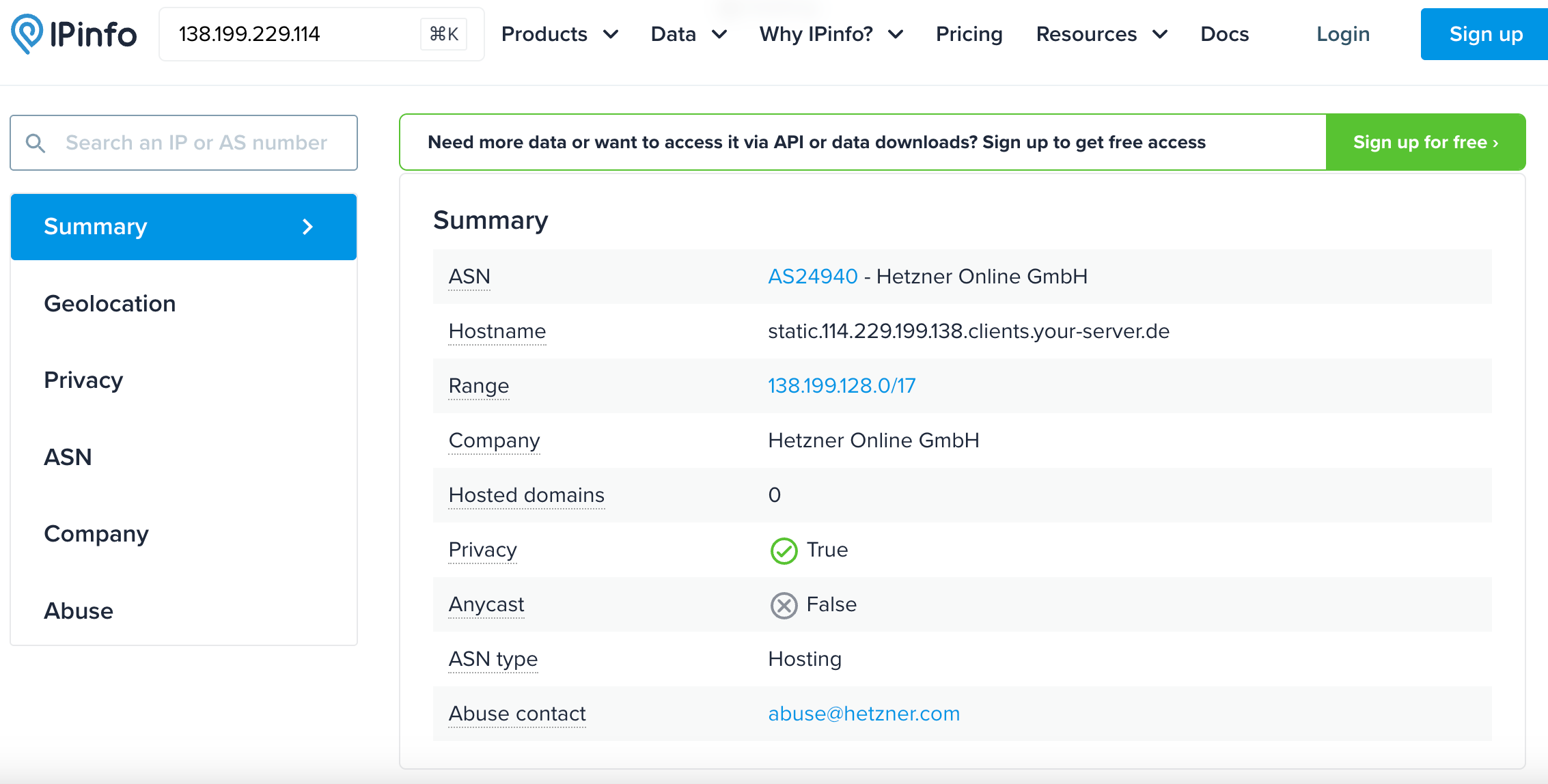Click the IPinfo logo icon
Viewport: 1548px width, 784px height.
(x=27, y=33)
